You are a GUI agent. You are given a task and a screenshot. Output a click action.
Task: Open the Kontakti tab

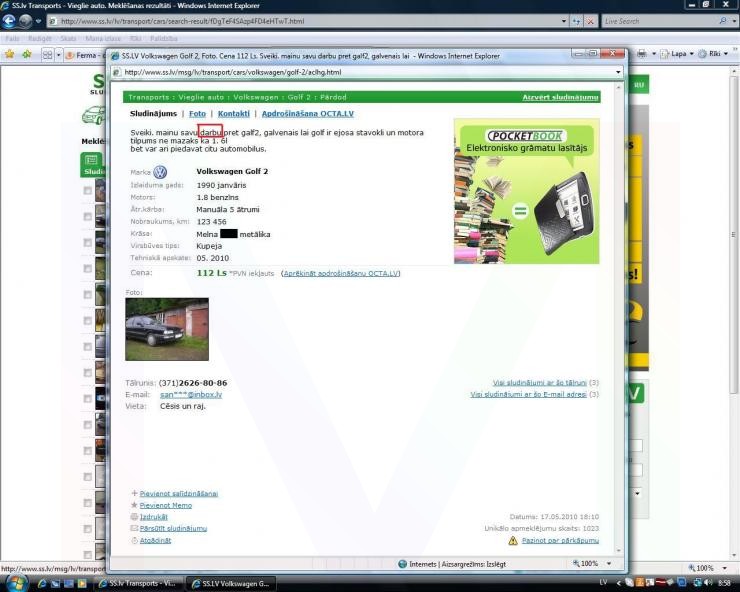point(234,114)
